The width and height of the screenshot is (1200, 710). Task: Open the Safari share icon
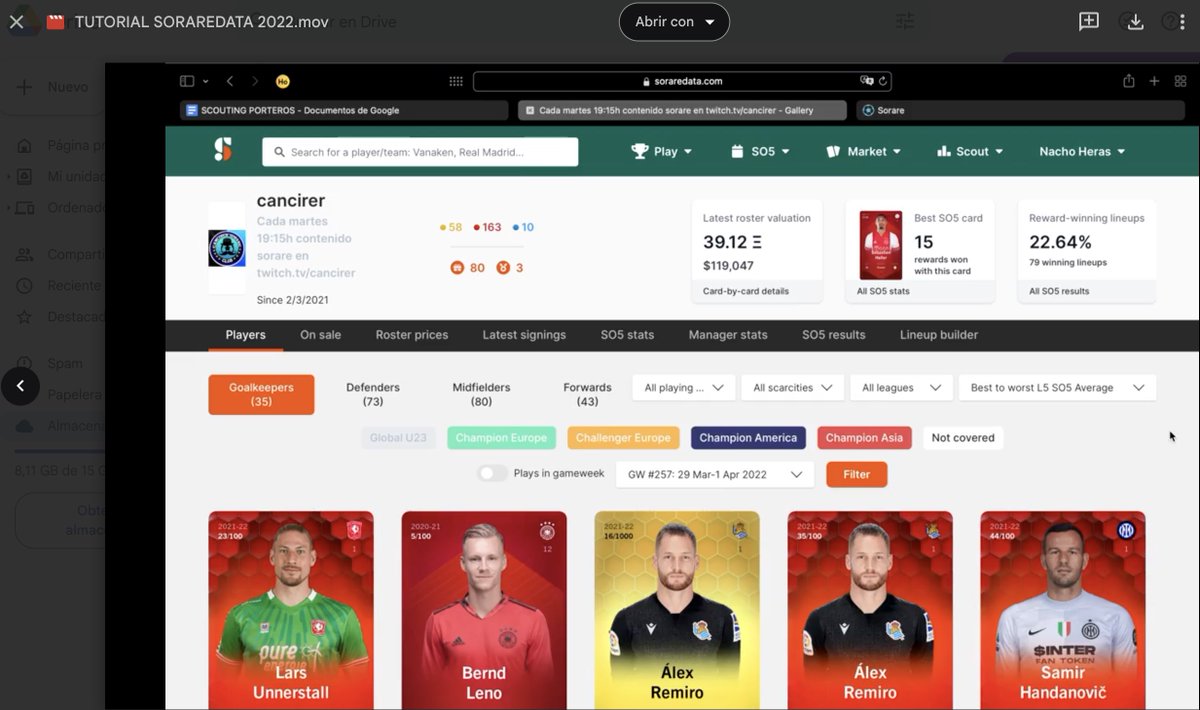1128,81
